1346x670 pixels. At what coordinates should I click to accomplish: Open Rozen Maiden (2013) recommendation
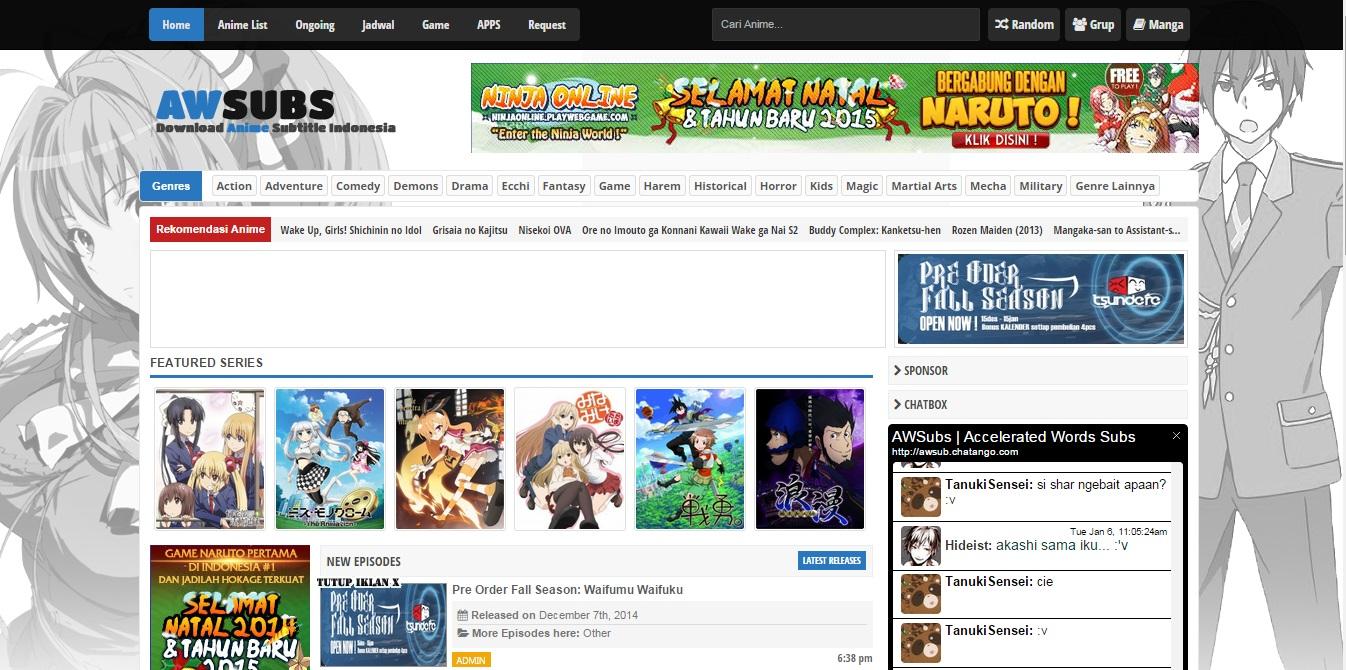point(997,230)
